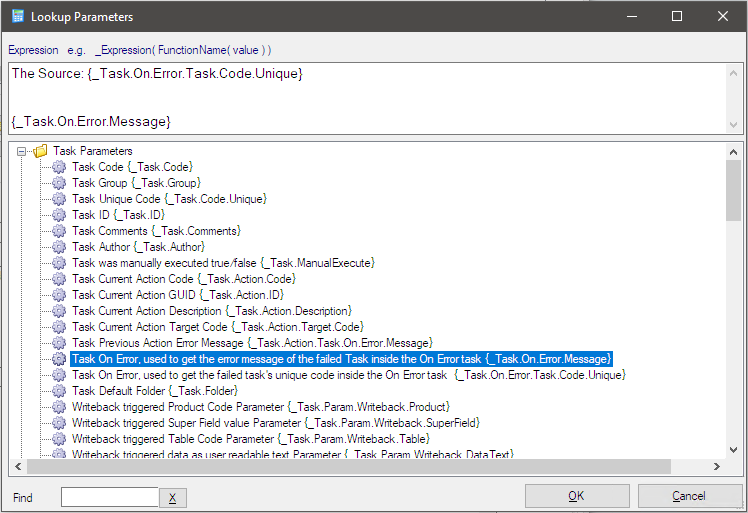Screen dimensions: 748x513
Task: Select Task Code {_Task.Code} entry
Action: pos(132,167)
